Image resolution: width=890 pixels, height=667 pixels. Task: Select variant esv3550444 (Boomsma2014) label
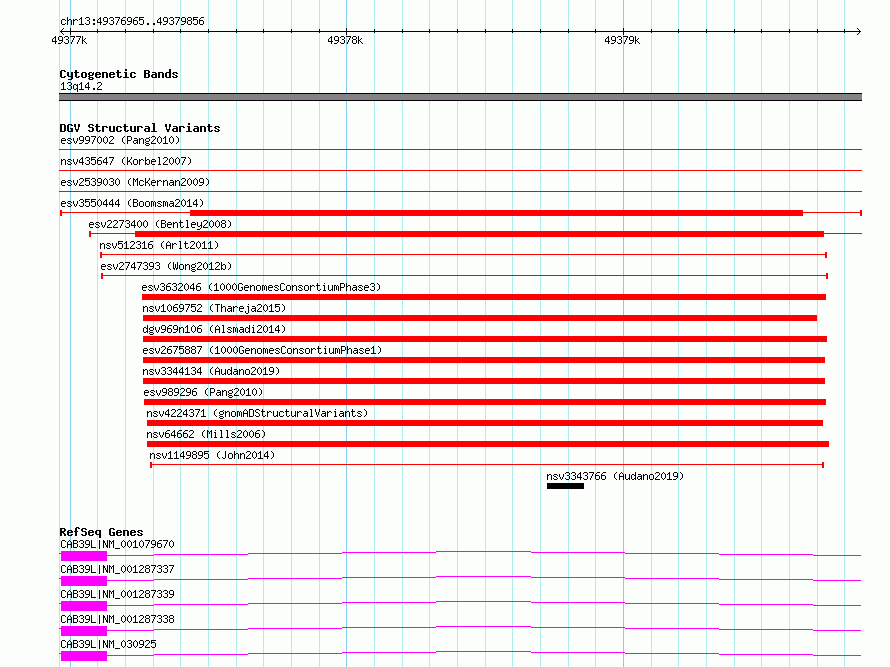coord(132,203)
